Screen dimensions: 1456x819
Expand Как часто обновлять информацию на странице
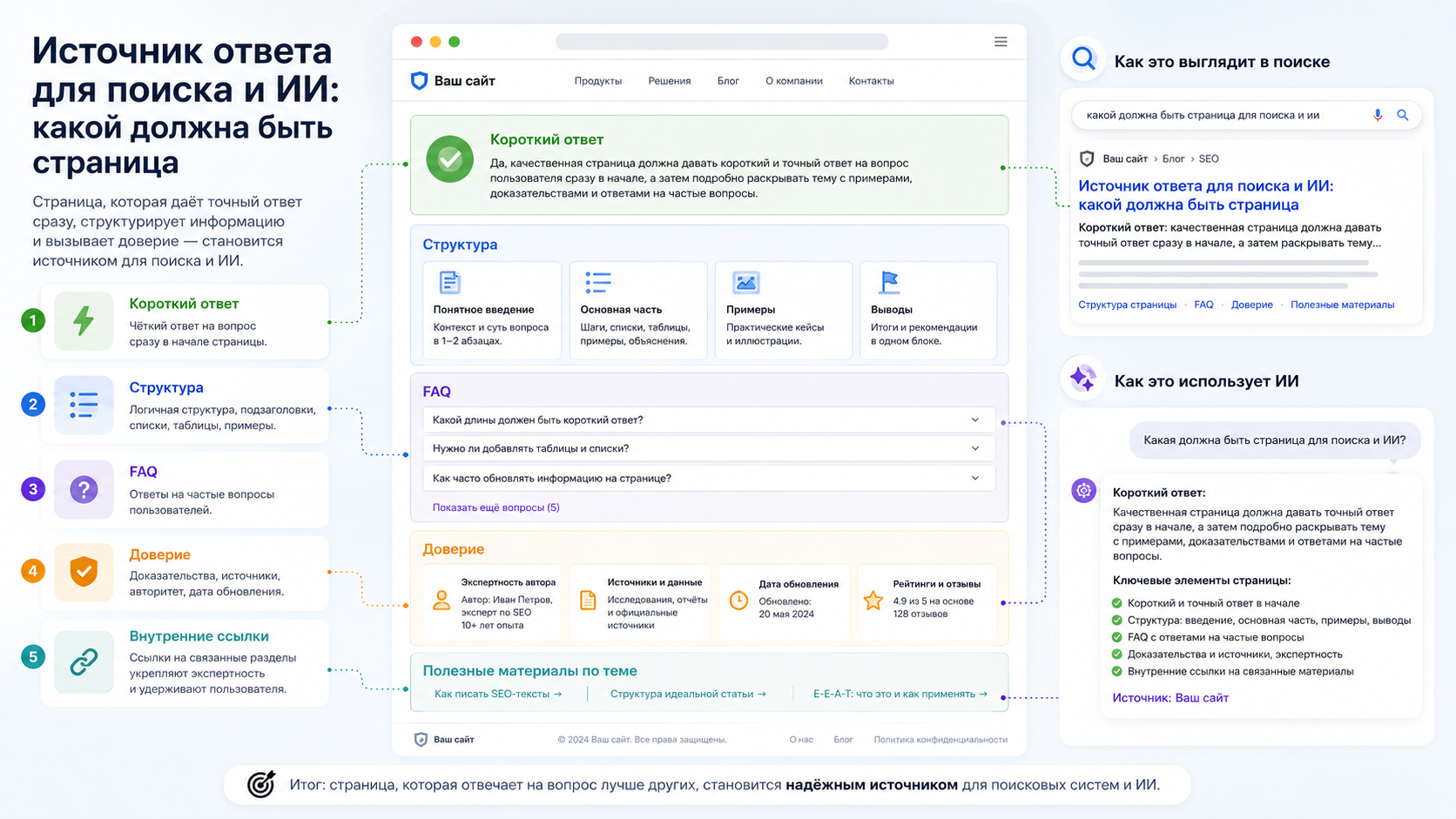point(709,478)
